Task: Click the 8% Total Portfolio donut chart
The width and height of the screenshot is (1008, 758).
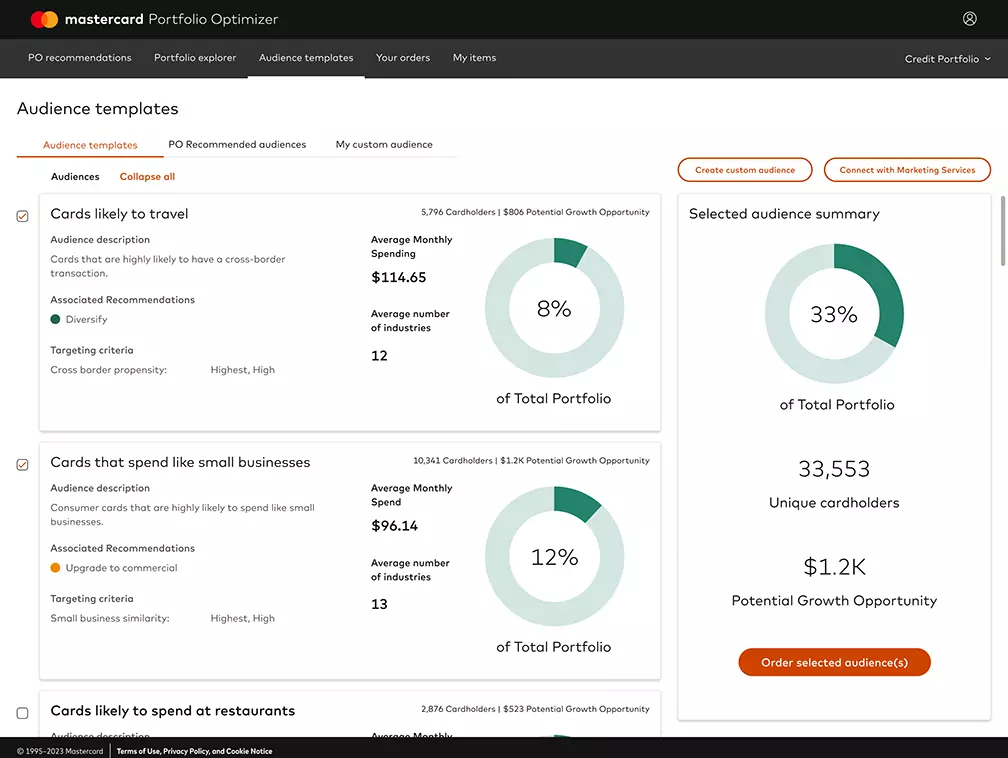Action: point(554,308)
